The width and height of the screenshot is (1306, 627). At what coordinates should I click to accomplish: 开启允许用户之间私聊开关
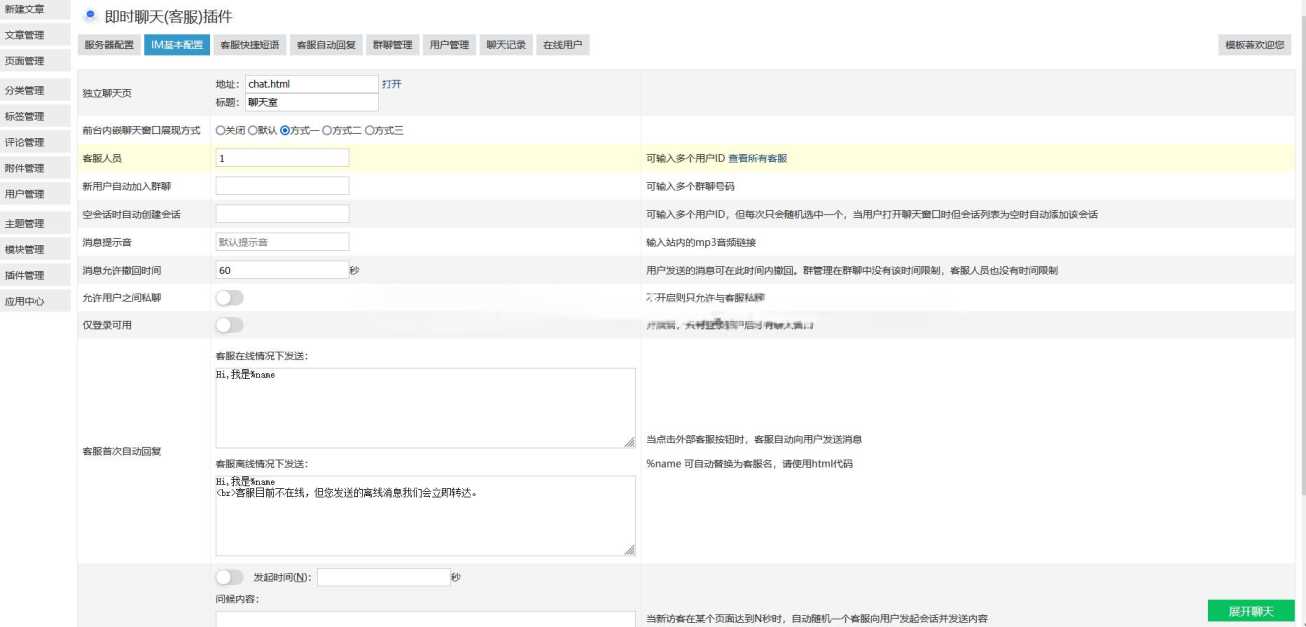click(231, 297)
